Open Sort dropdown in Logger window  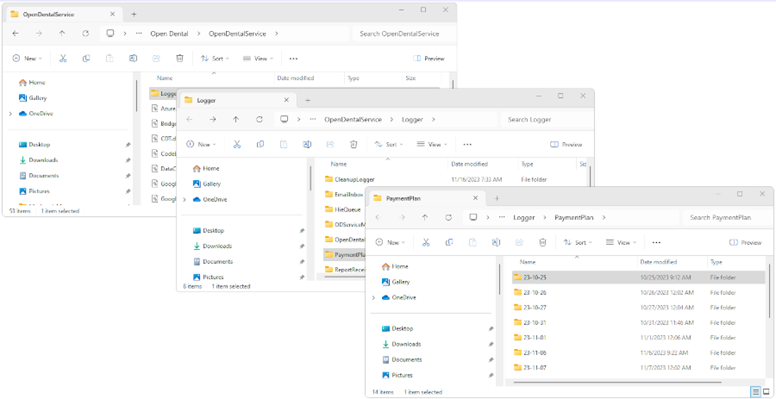(x=388, y=145)
